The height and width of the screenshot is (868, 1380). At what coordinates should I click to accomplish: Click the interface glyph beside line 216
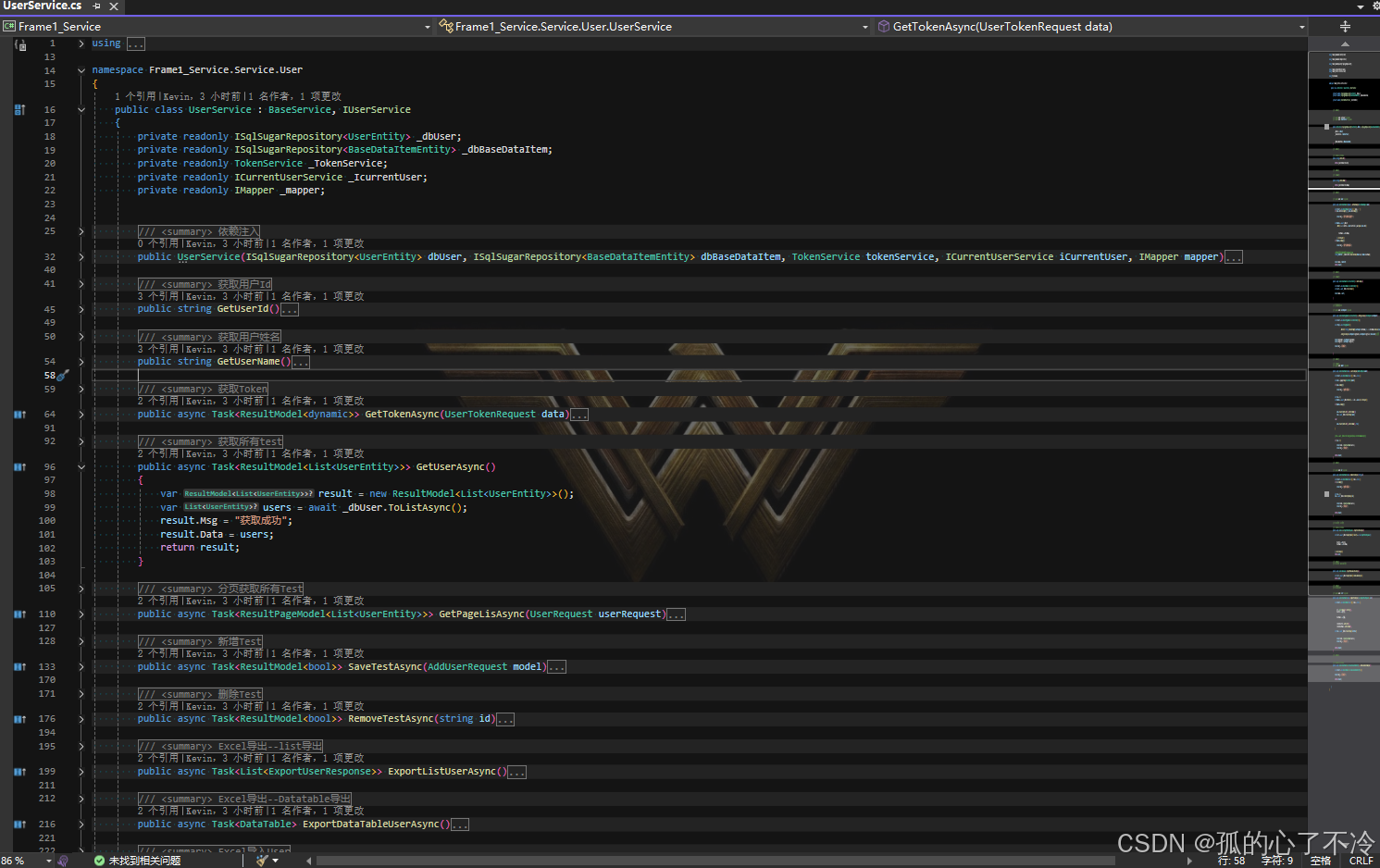19,825
